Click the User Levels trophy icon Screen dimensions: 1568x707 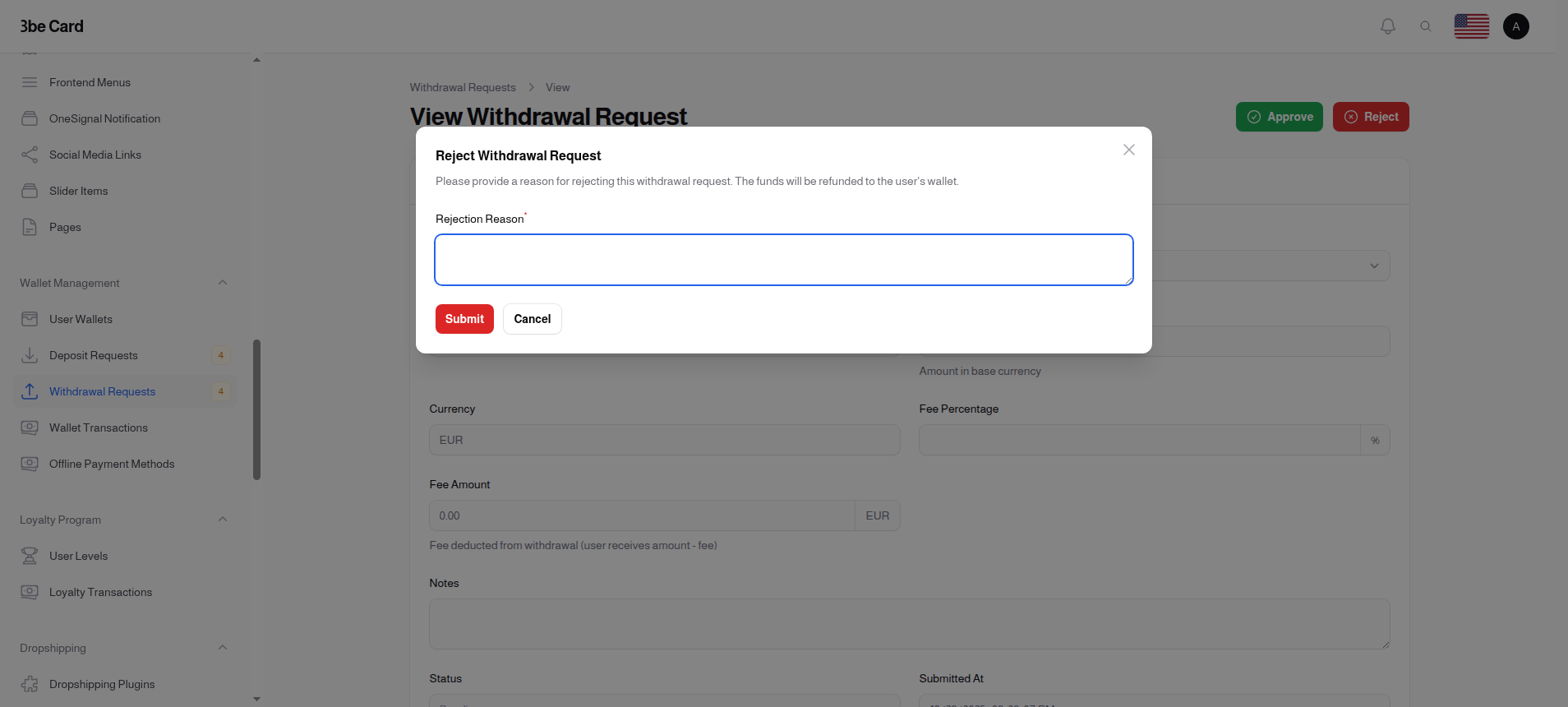30,556
